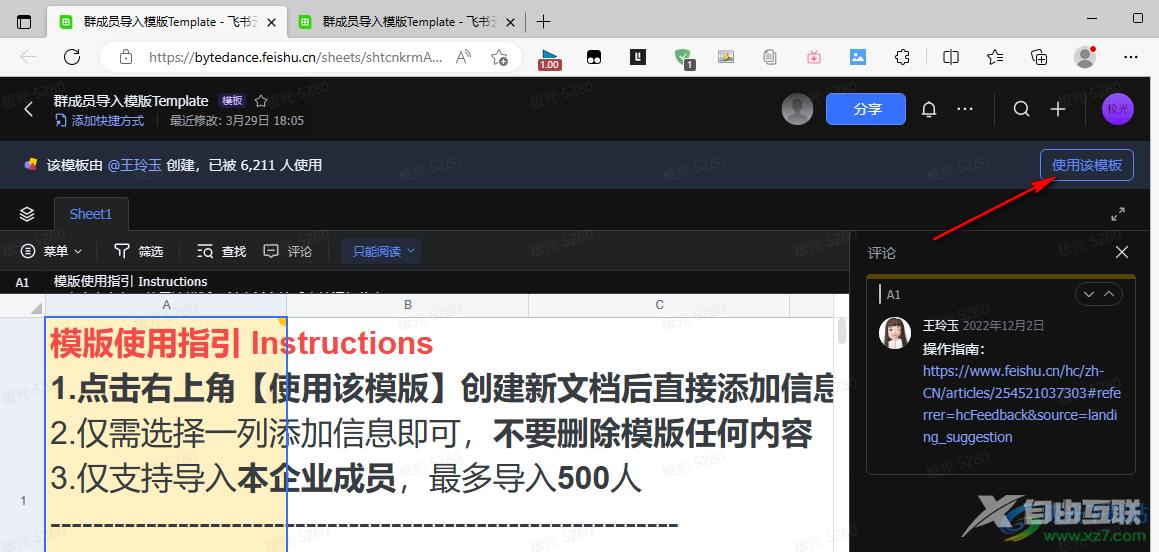Click the blue 分享 button

(x=866, y=109)
